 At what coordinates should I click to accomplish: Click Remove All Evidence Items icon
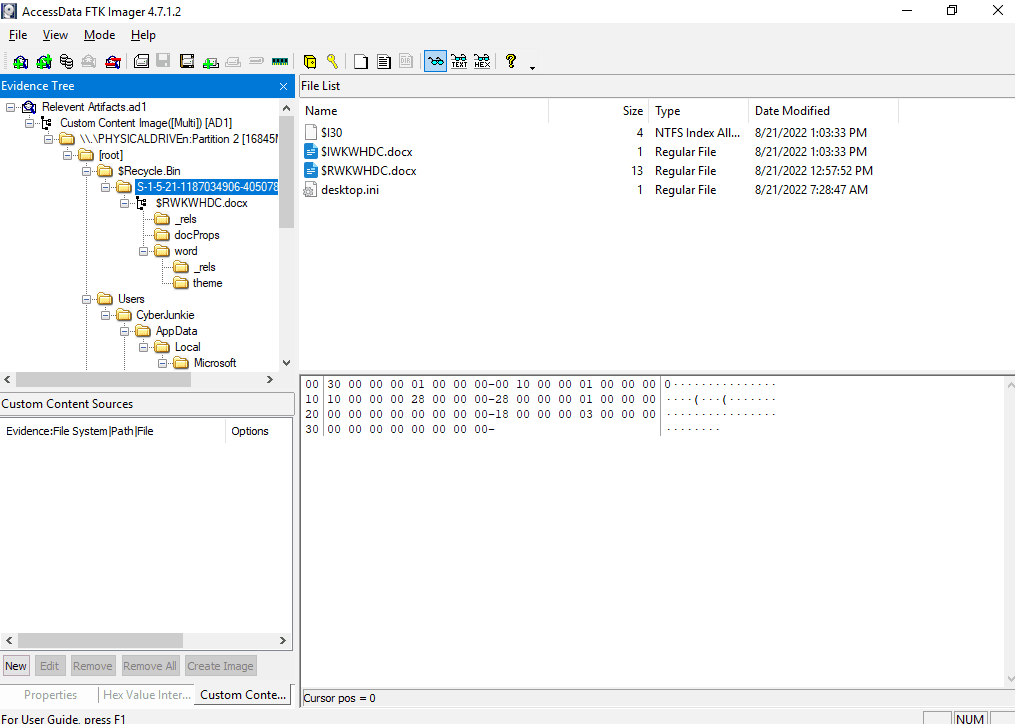(113, 62)
